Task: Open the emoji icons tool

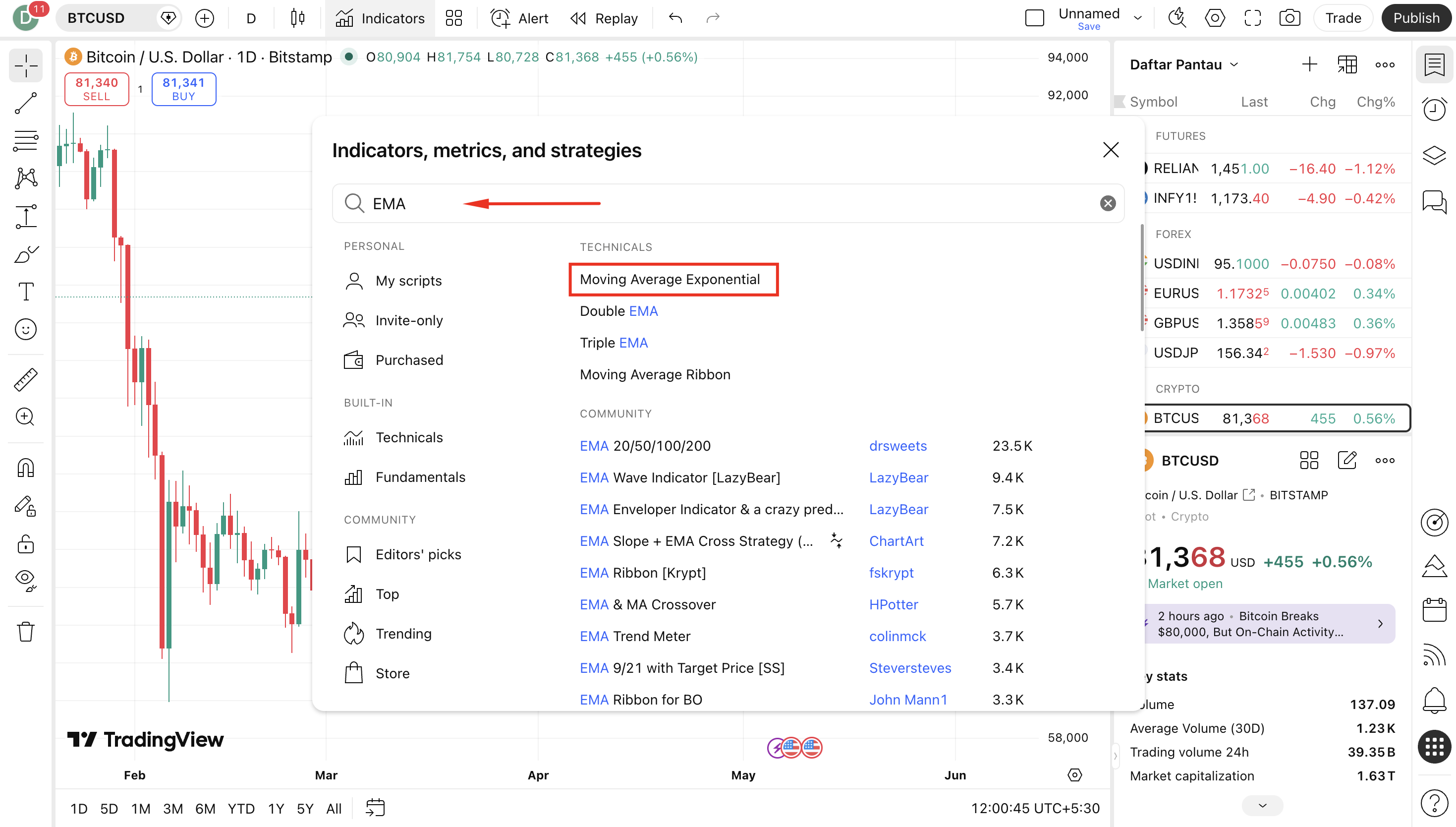Action: (x=26, y=329)
